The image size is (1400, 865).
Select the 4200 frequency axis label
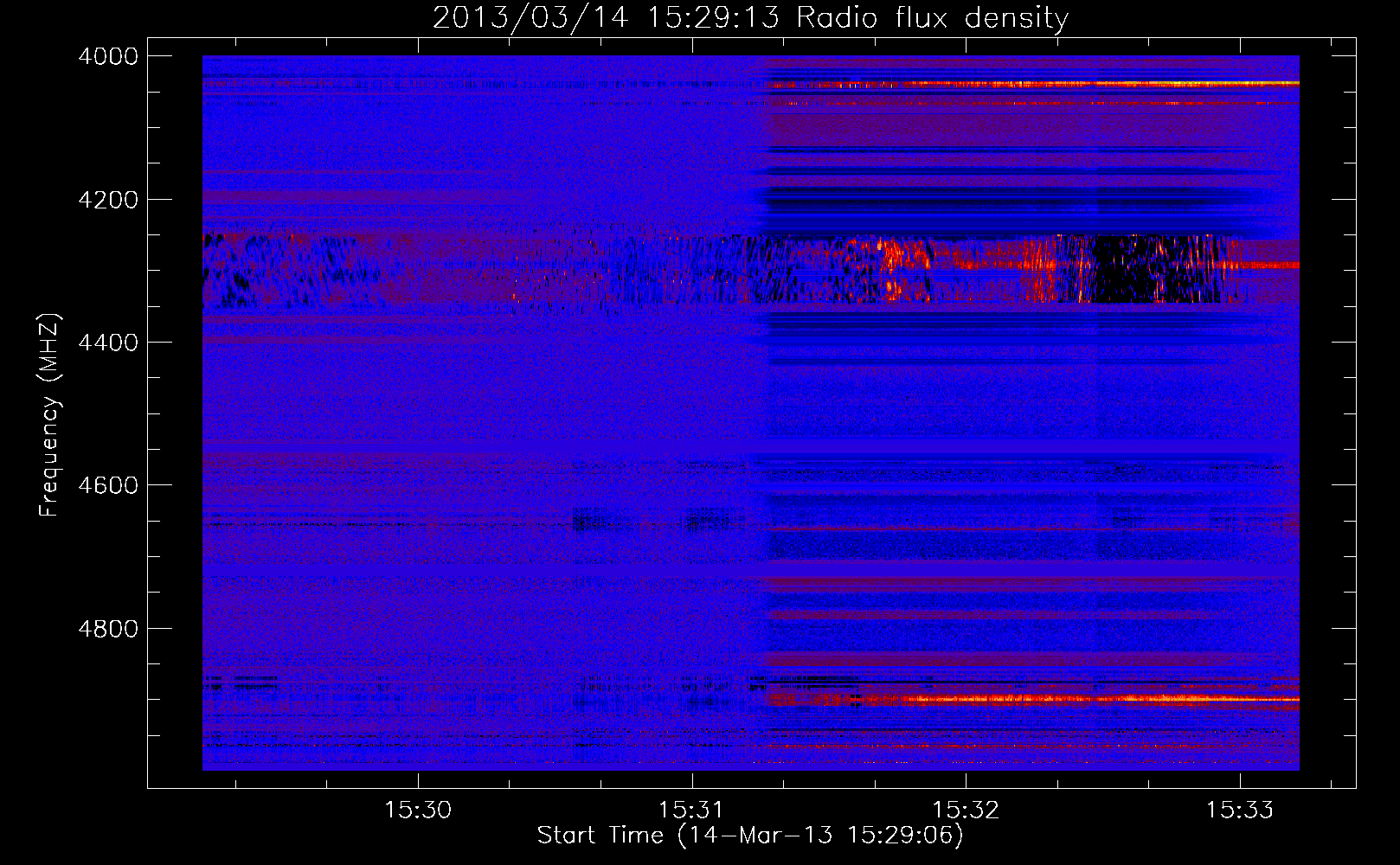(x=108, y=200)
